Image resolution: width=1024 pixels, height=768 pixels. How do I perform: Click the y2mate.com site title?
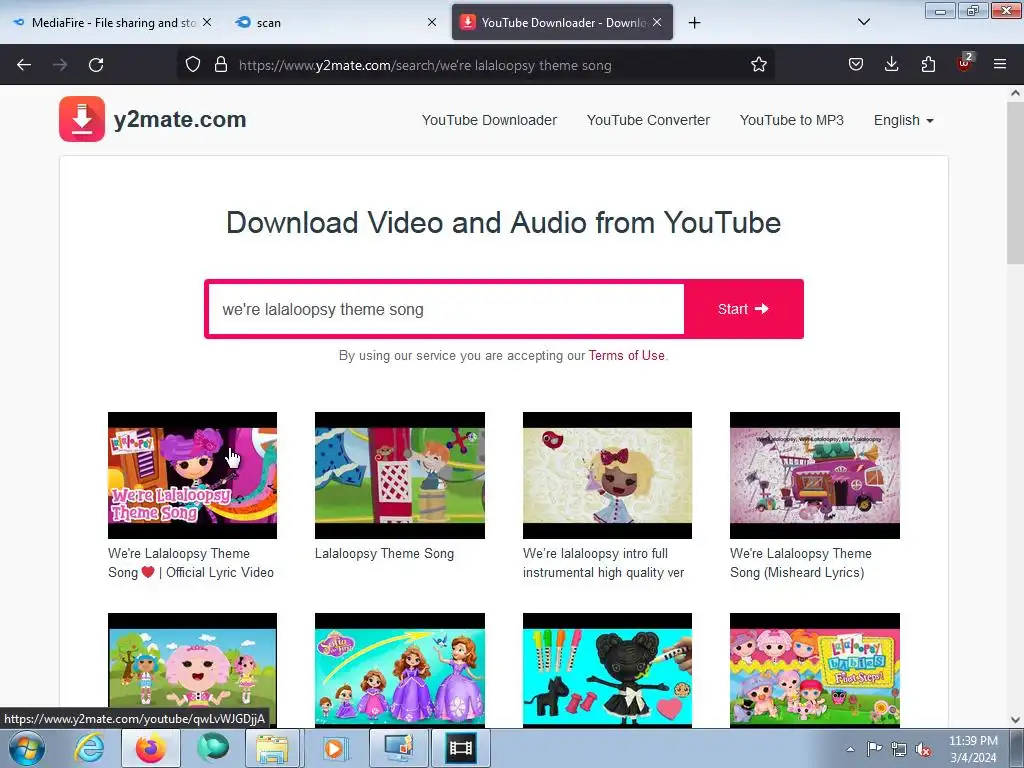point(180,120)
